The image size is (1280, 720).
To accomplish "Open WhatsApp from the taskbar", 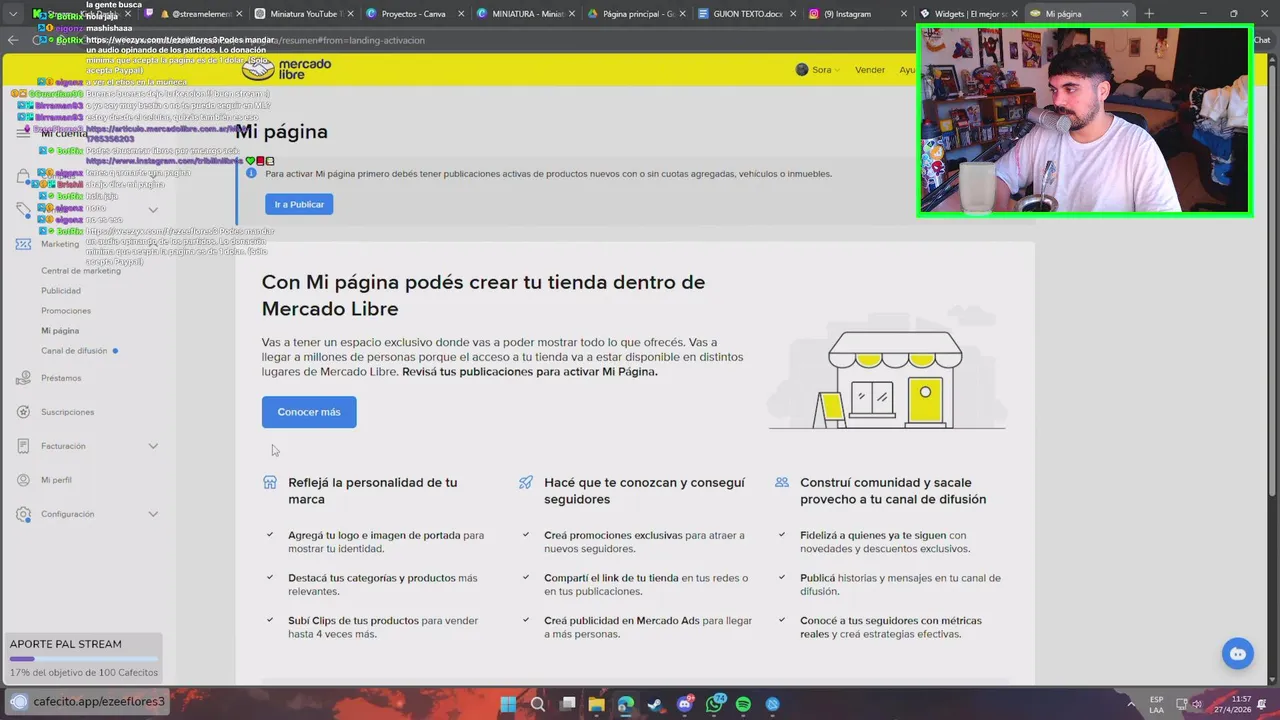I will (x=714, y=704).
